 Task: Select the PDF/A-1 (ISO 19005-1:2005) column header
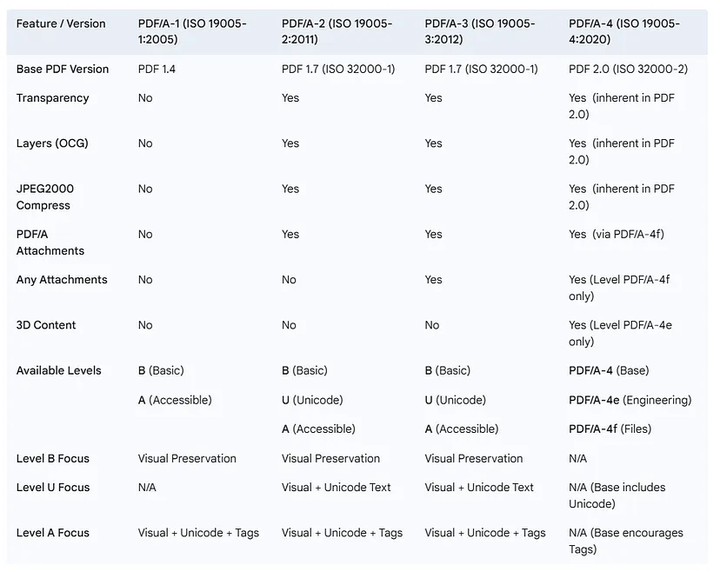pos(191,31)
